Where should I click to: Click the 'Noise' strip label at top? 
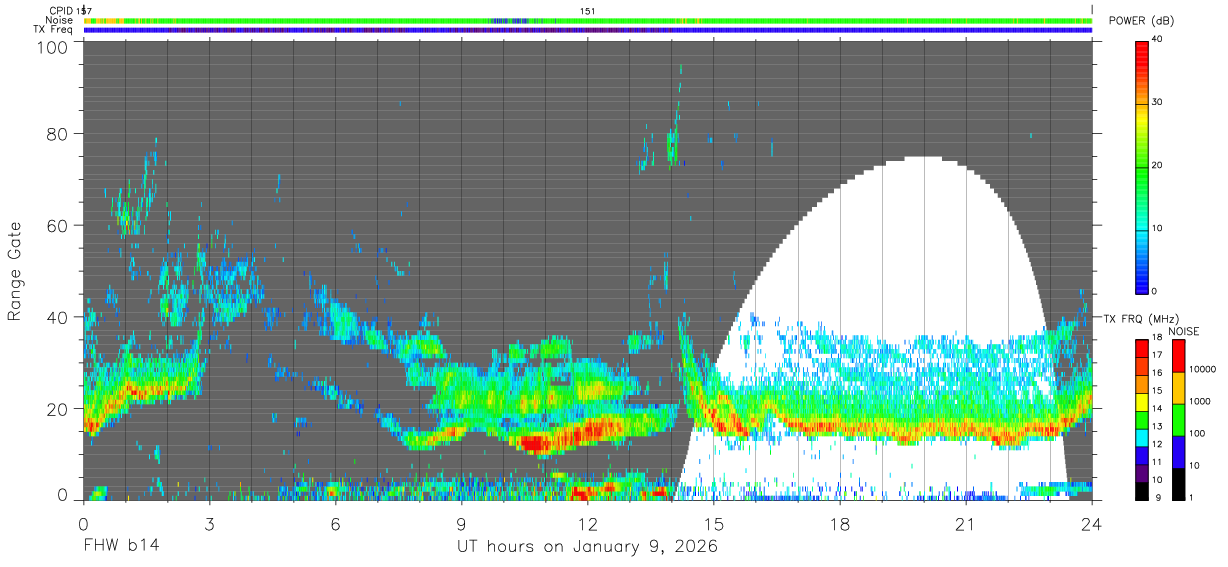pos(59,20)
